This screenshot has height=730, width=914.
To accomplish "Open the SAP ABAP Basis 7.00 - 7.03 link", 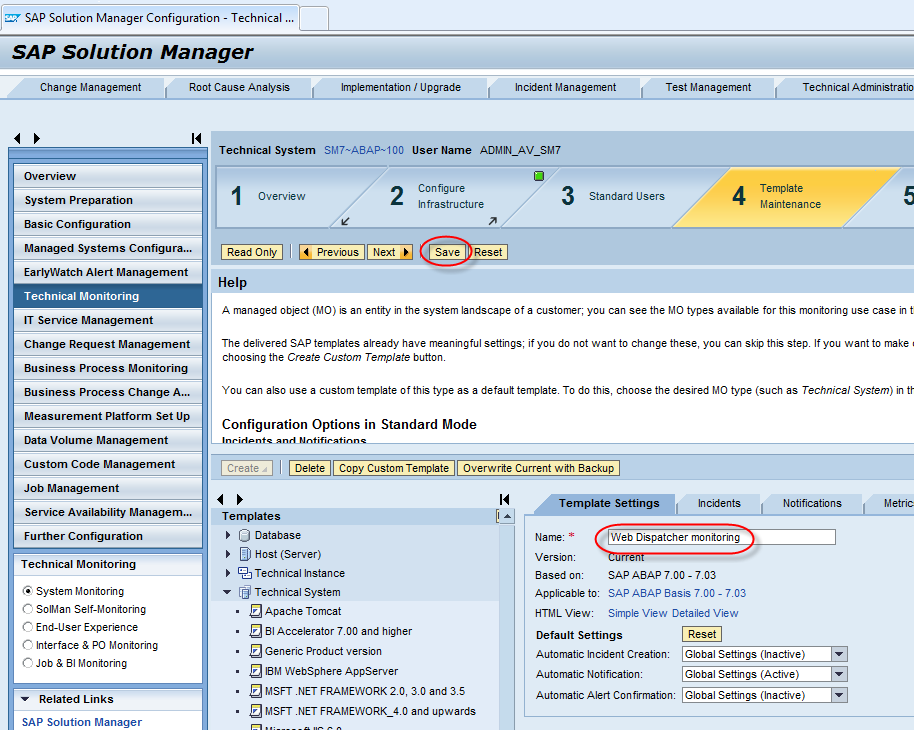I will point(677,593).
